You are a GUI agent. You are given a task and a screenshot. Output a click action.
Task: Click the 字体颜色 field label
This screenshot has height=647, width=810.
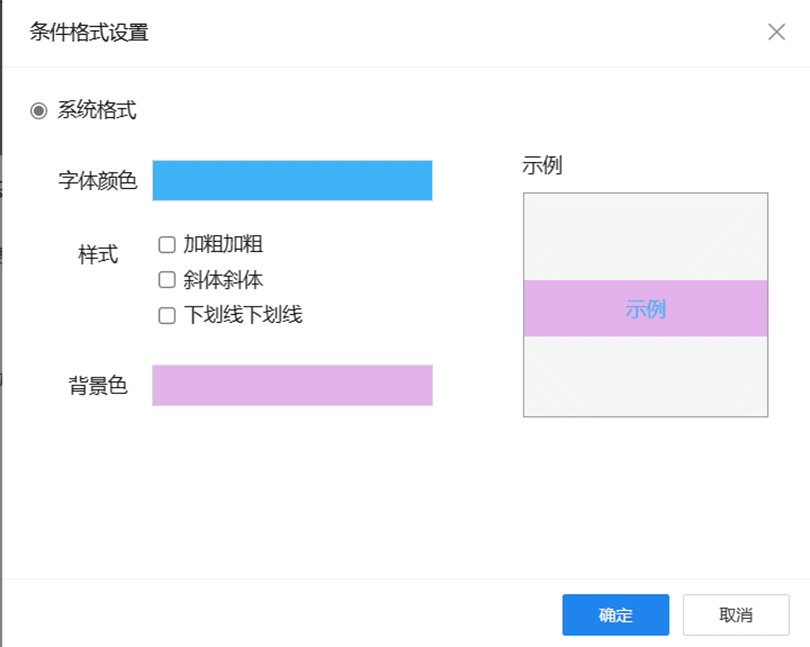(x=98, y=180)
